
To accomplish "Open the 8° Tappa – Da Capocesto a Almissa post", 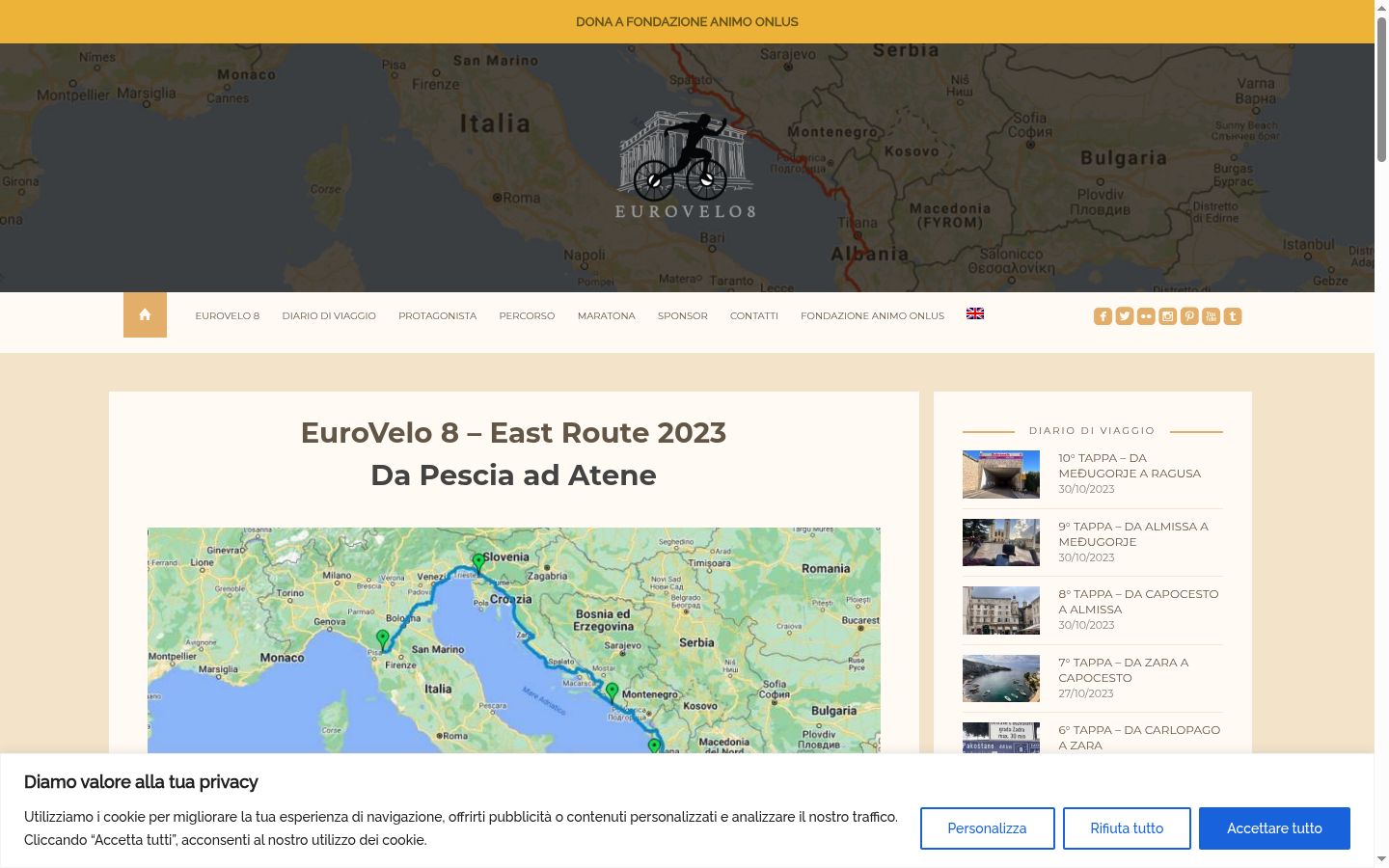I will (1138, 602).
